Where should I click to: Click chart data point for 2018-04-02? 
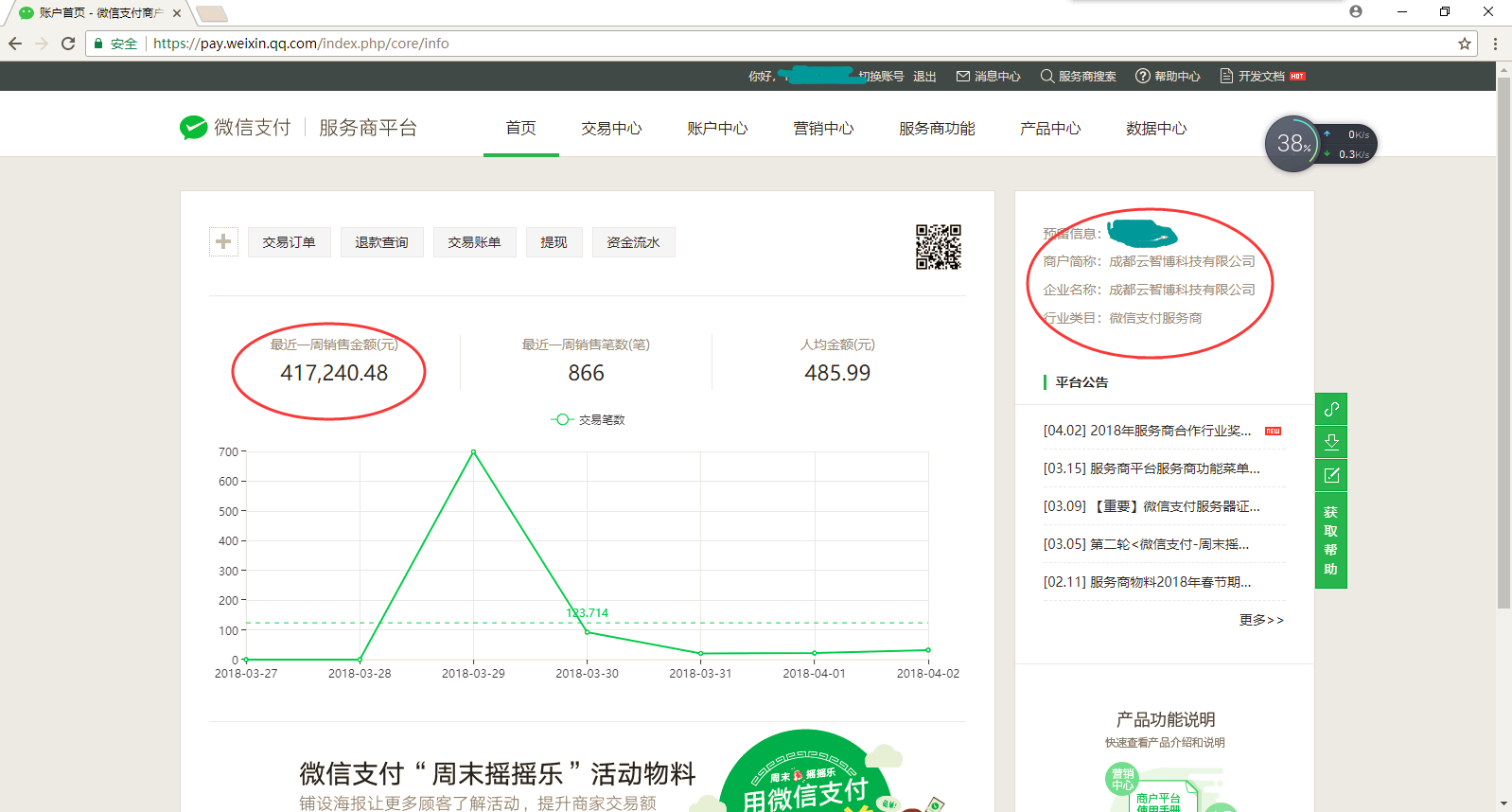[x=928, y=650]
